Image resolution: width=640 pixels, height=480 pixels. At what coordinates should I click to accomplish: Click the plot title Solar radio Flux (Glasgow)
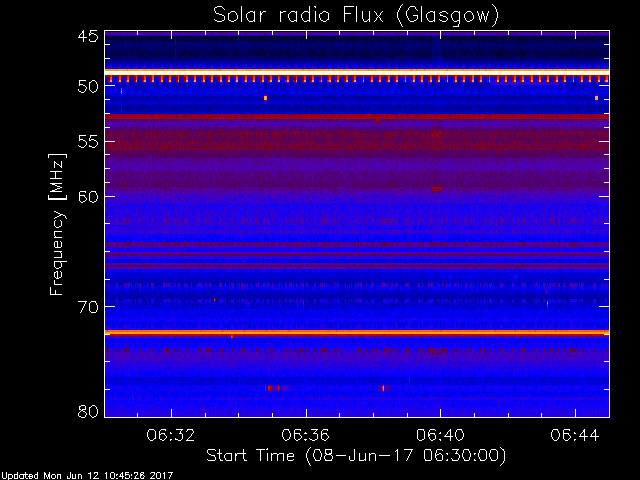coord(356,16)
